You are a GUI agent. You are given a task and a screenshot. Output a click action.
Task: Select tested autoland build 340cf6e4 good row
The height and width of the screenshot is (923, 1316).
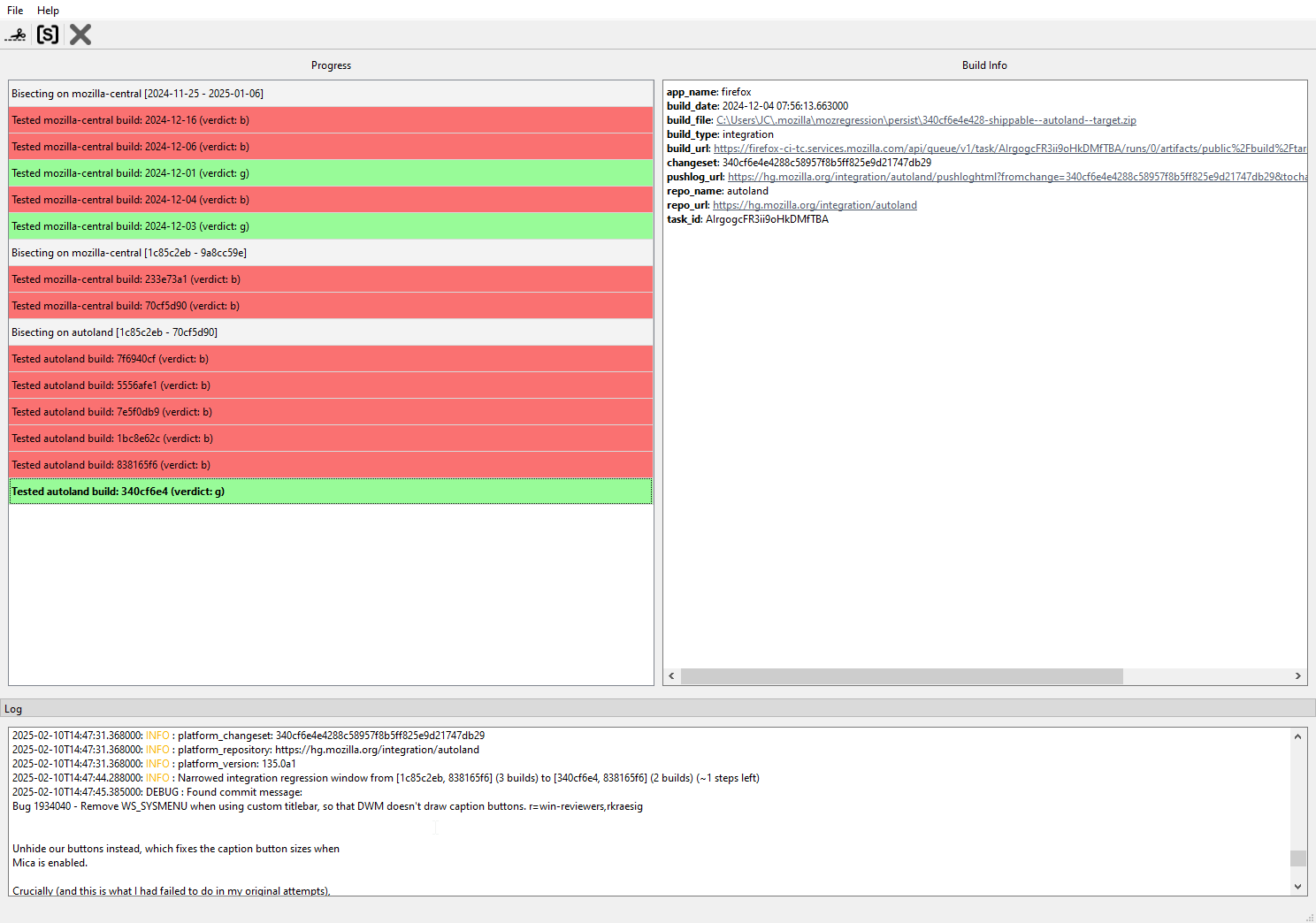(331, 492)
